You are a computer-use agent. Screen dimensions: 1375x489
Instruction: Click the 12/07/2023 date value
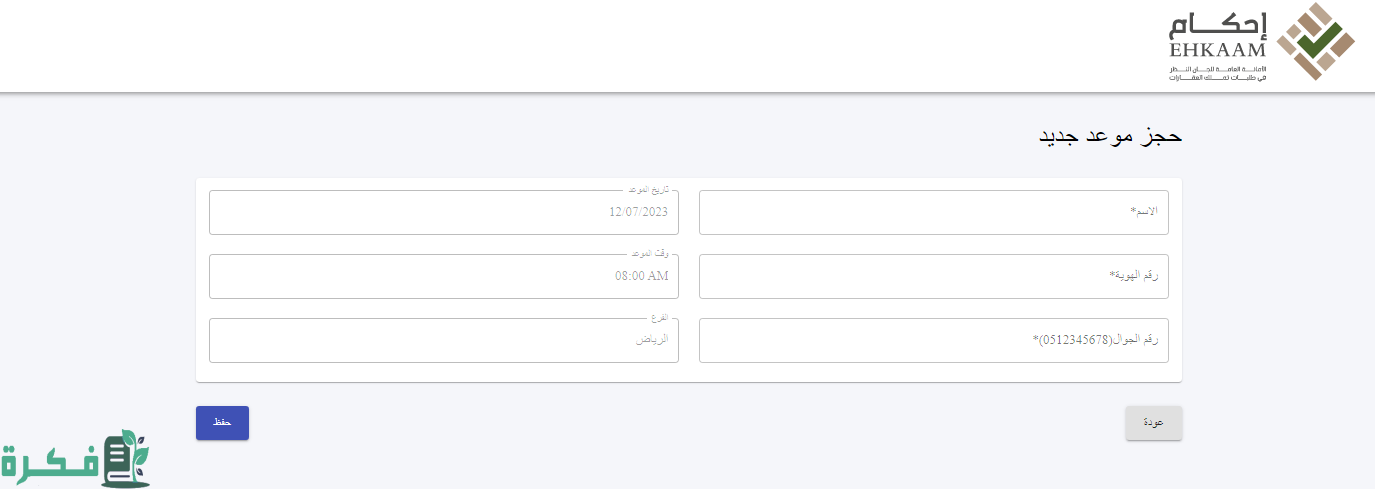coord(638,212)
